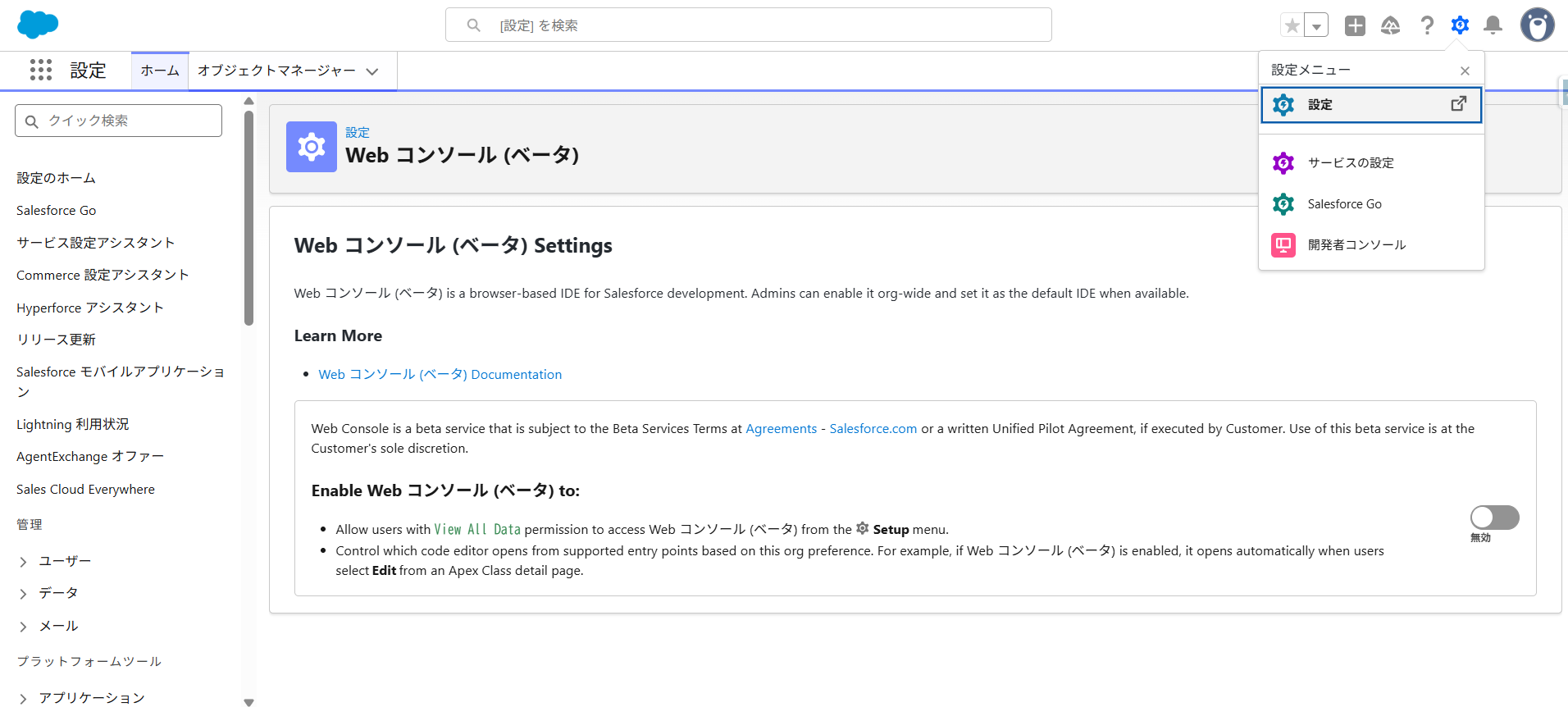The image size is (1568, 707).
Task: Click the teal Salesforce Go gear icon
Action: point(1283,203)
